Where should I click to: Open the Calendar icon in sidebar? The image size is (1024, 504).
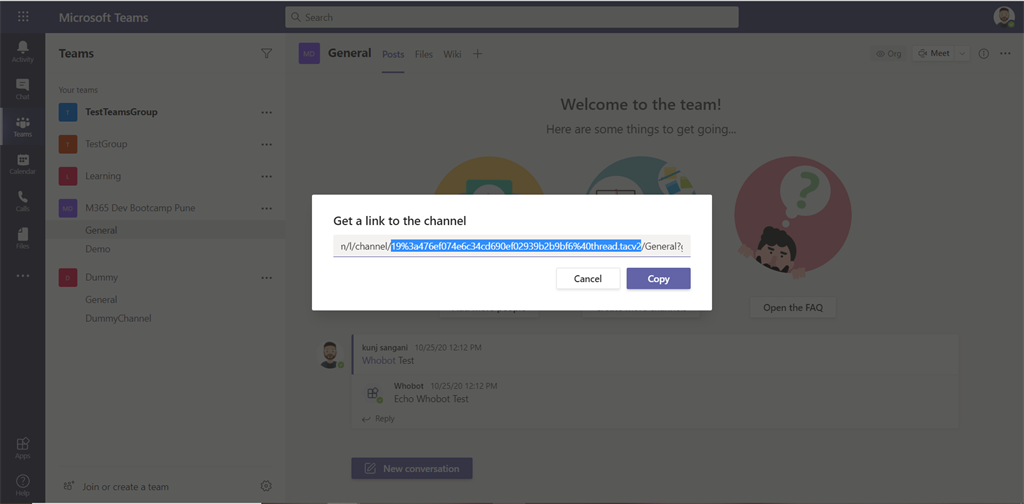coord(22,164)
